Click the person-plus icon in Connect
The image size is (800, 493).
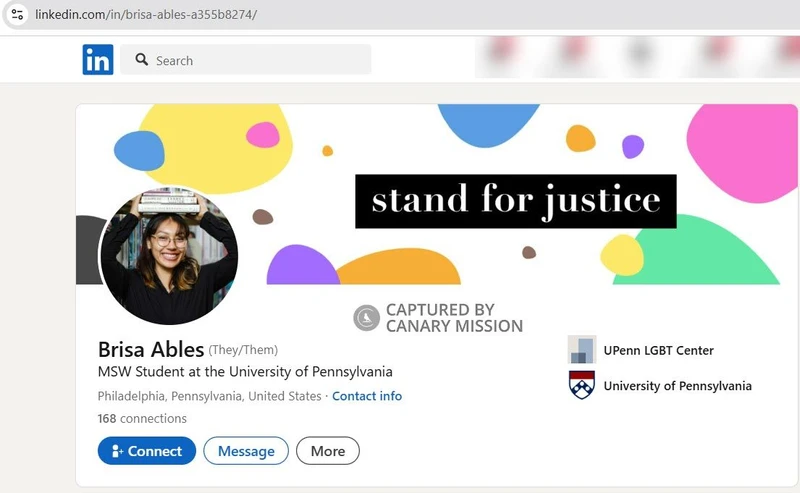pyautogui.click(x=117, y=451)
